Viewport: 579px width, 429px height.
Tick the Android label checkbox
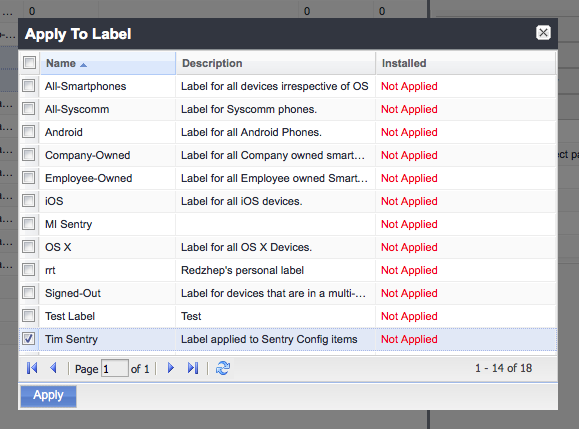(x=29, y=132)
